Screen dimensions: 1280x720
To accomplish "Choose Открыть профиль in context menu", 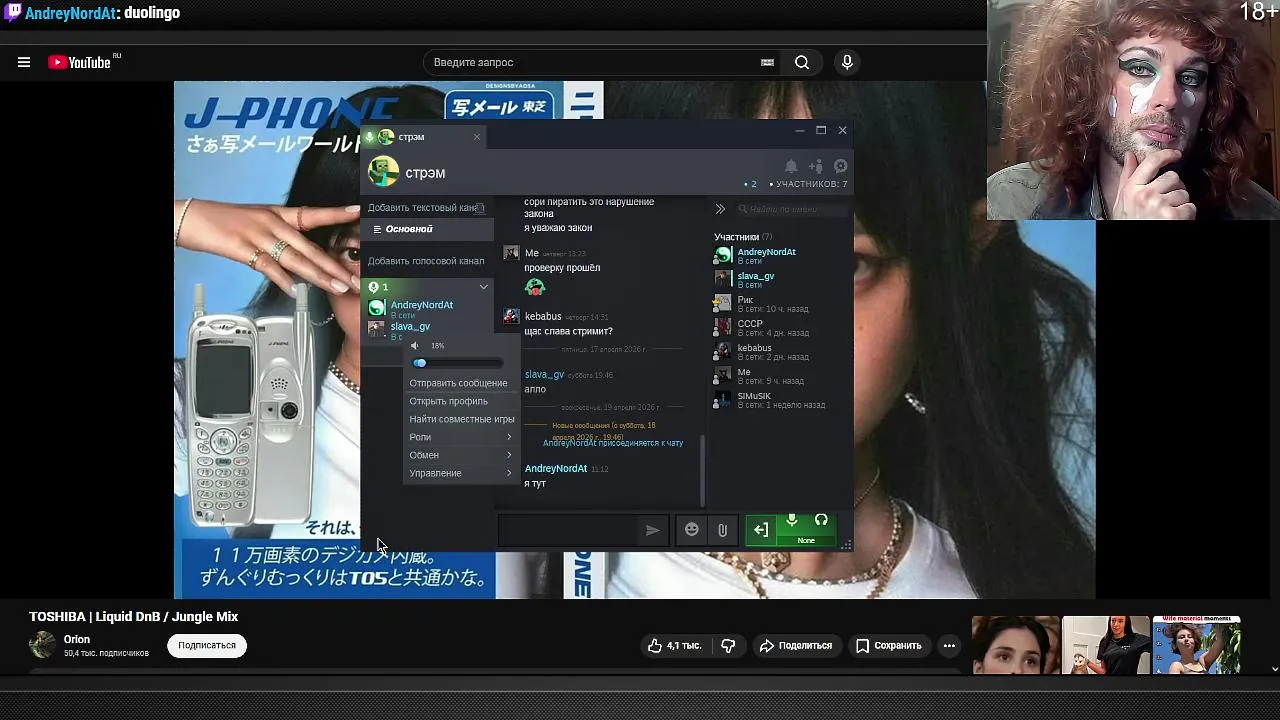I will pyautogui.click(x=449, y=401).
